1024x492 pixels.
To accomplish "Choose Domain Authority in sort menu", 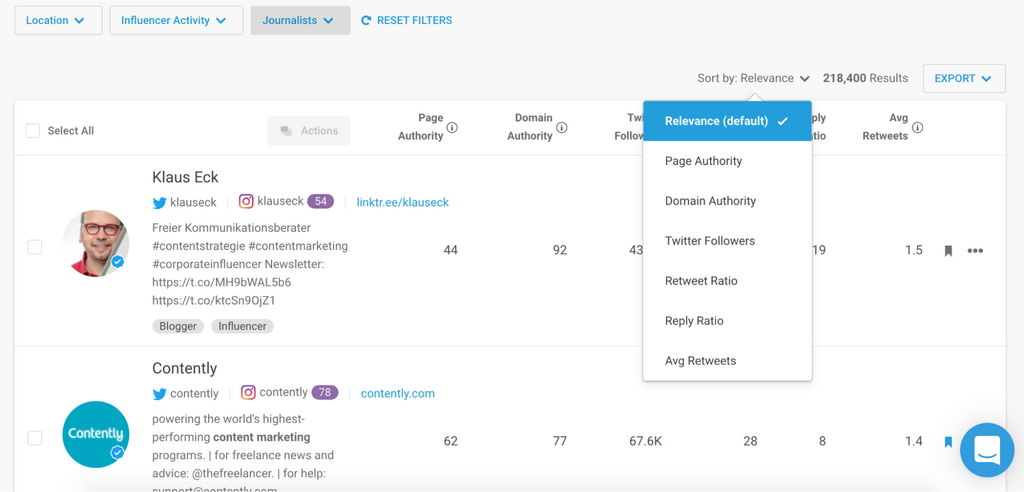I will coord(710,201).
